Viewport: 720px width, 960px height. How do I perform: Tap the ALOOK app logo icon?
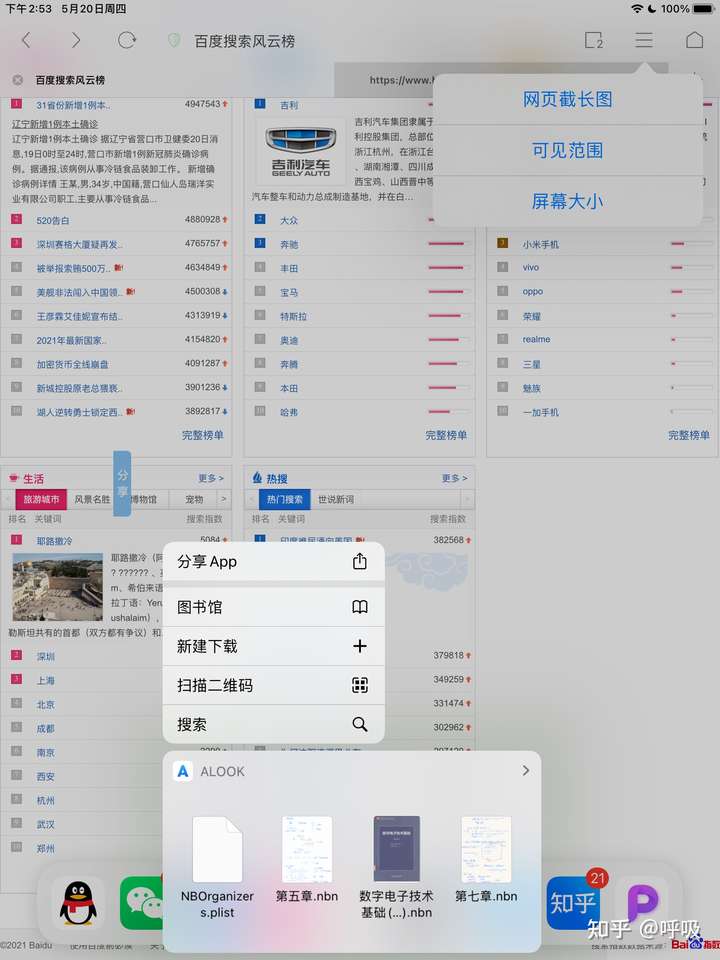182,771
